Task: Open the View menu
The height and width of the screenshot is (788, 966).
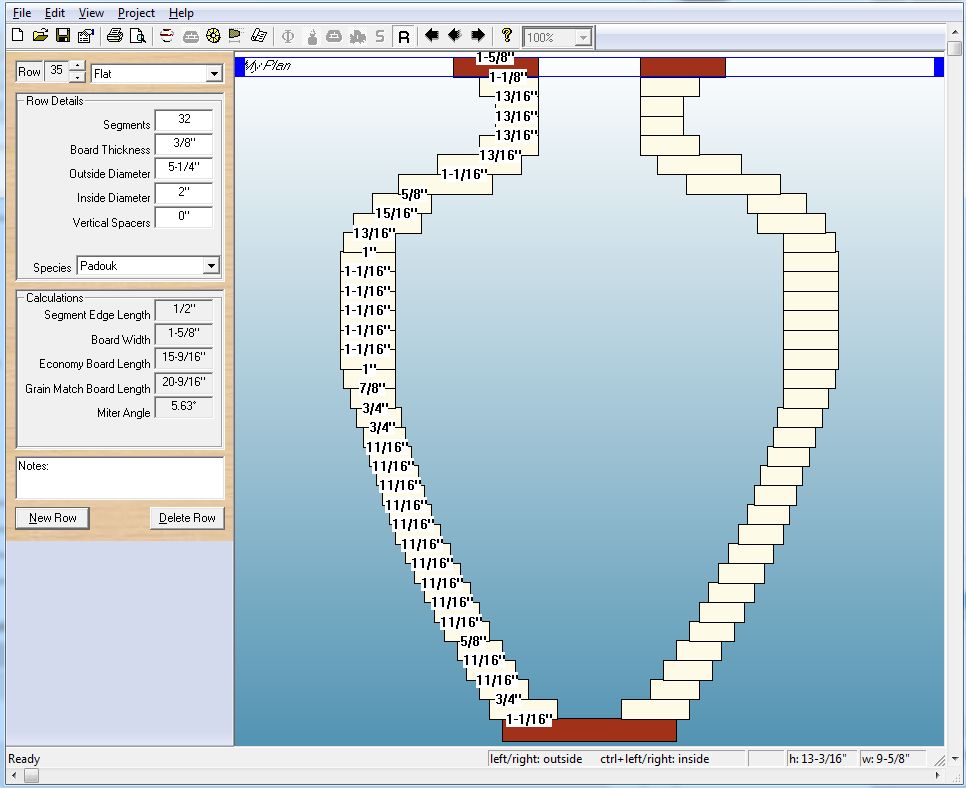Action: pyautogui.click(x=91, y=13)
